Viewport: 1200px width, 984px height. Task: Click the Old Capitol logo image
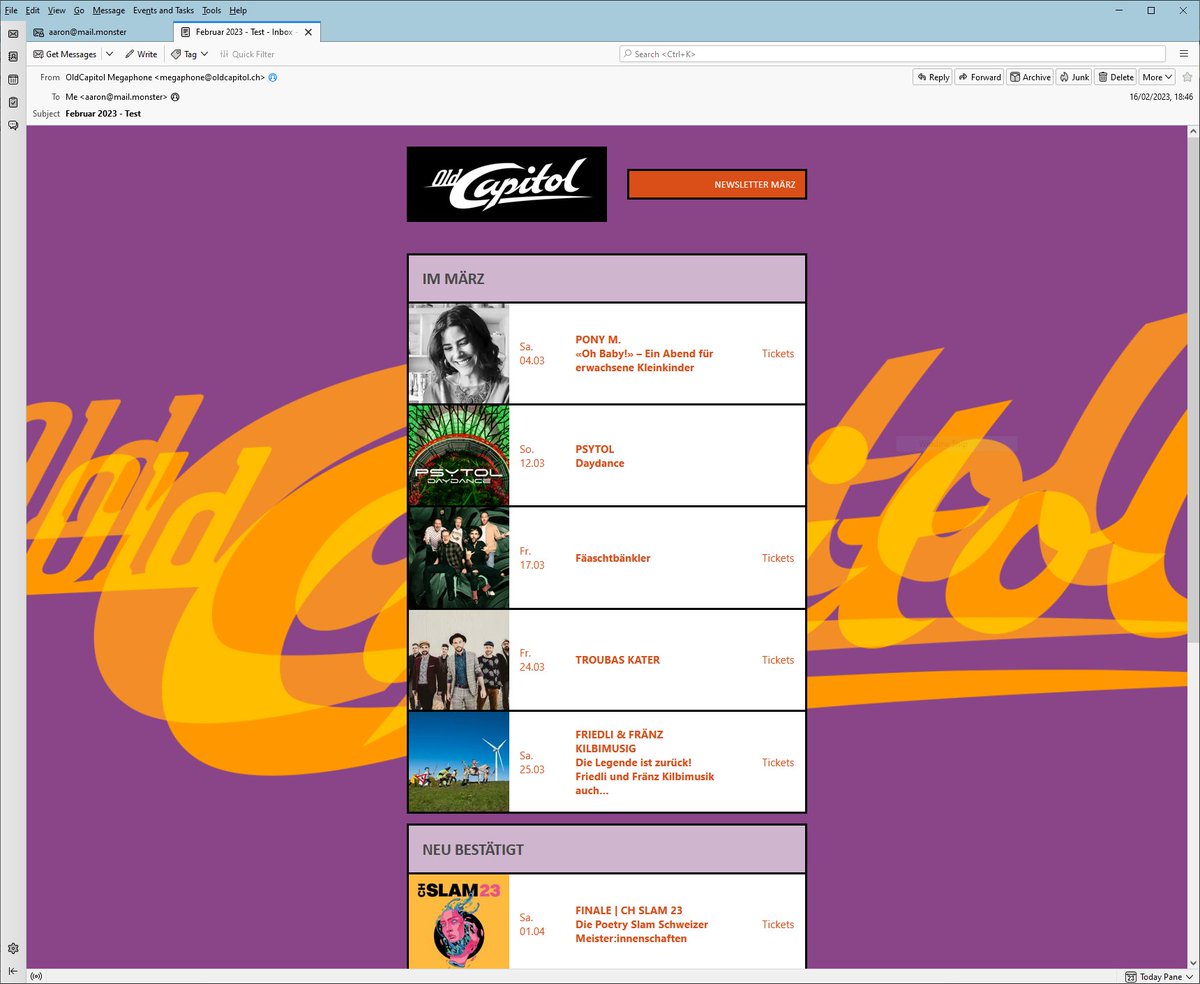pos(507,184)
